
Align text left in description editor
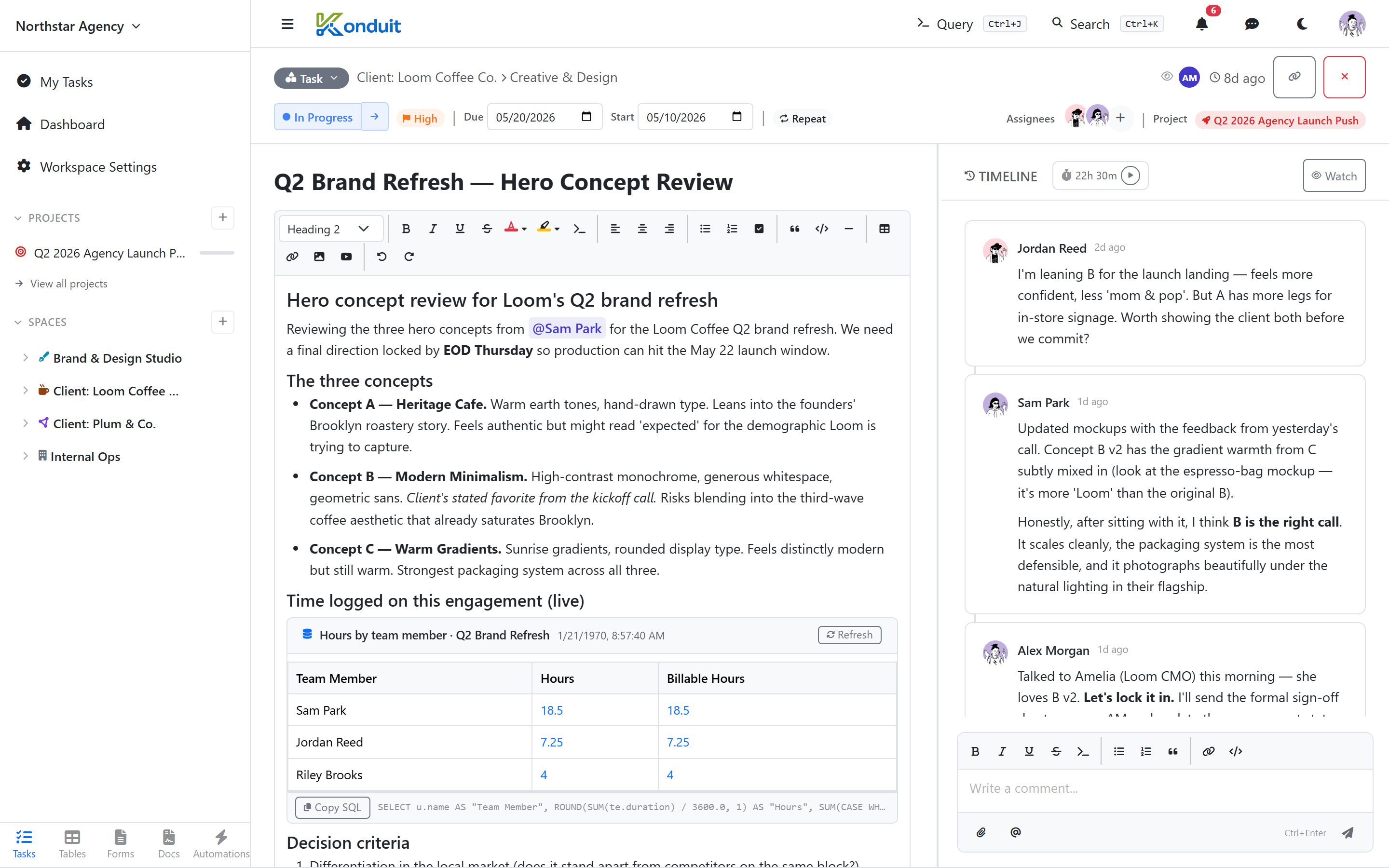click(x=615, y=229)
